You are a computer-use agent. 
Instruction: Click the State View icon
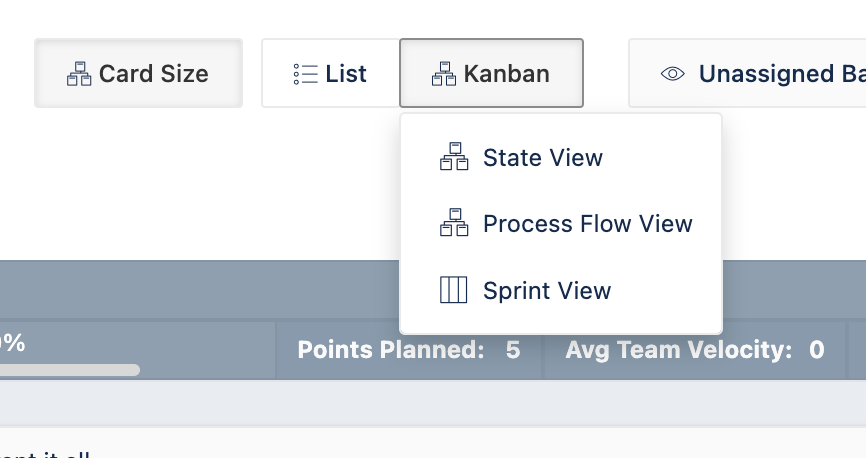(x=454, y=157)
